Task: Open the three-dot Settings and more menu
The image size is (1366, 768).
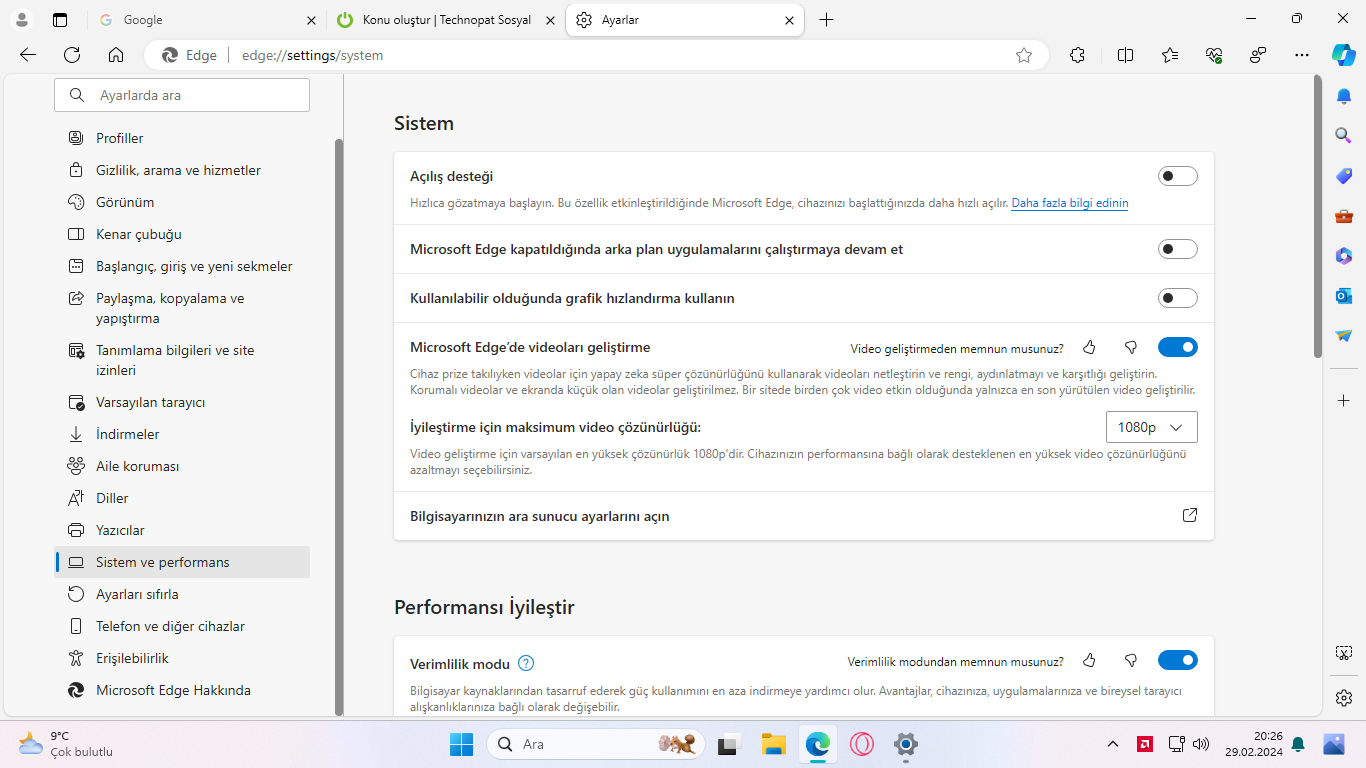Action: [x=1301, y=55]
